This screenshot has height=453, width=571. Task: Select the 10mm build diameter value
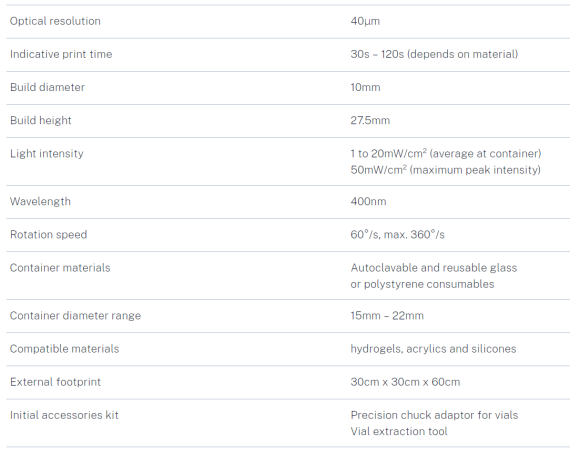click(365, 87)
